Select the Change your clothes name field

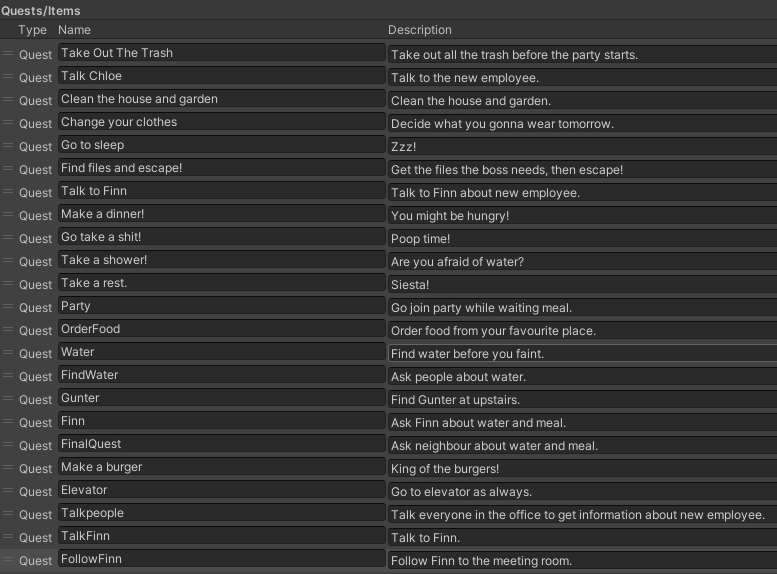(x=221, y=123)
